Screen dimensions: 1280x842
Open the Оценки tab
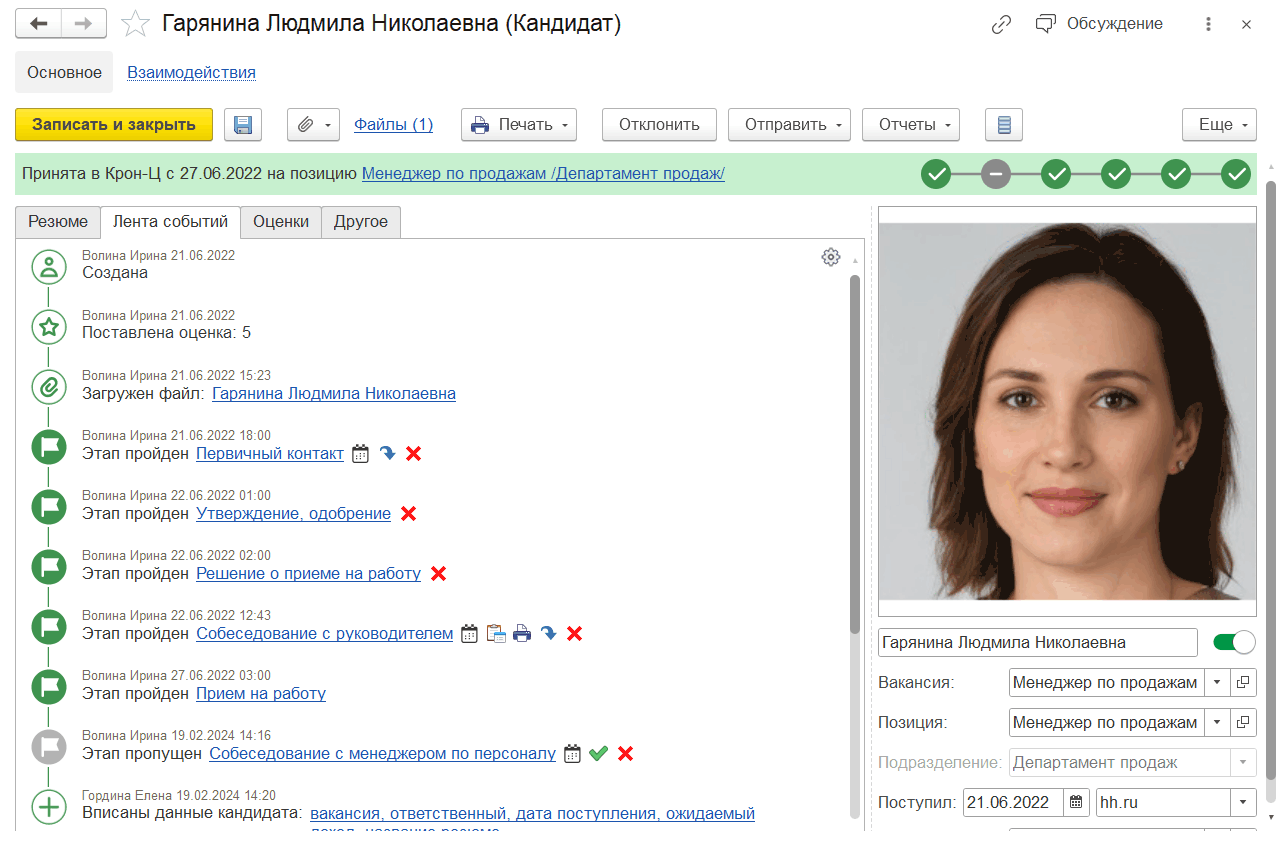click(x=281, y=222)
